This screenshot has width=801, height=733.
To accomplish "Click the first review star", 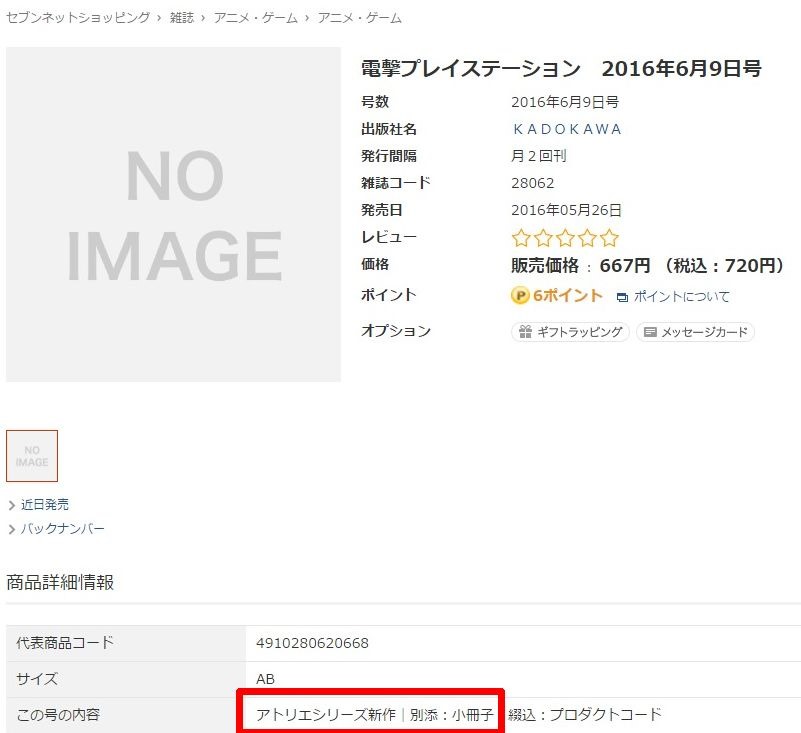I will point(521,238).
